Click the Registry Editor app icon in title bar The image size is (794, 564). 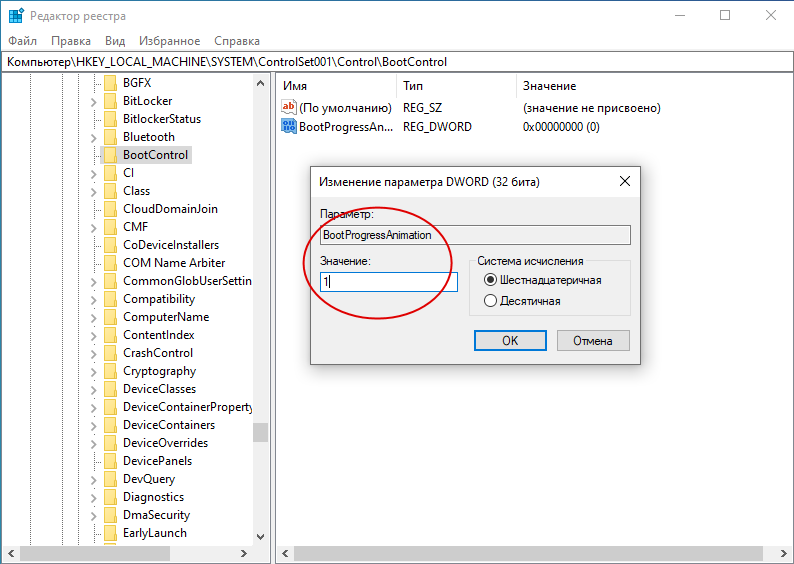pyautogui.click(x=16, y=16)
